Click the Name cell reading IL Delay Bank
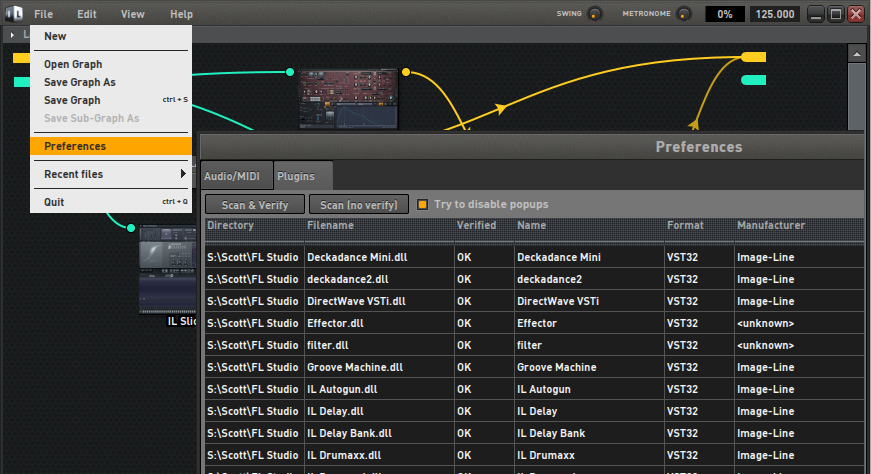Viewport: 871px width, 474px height. point(589,433)
